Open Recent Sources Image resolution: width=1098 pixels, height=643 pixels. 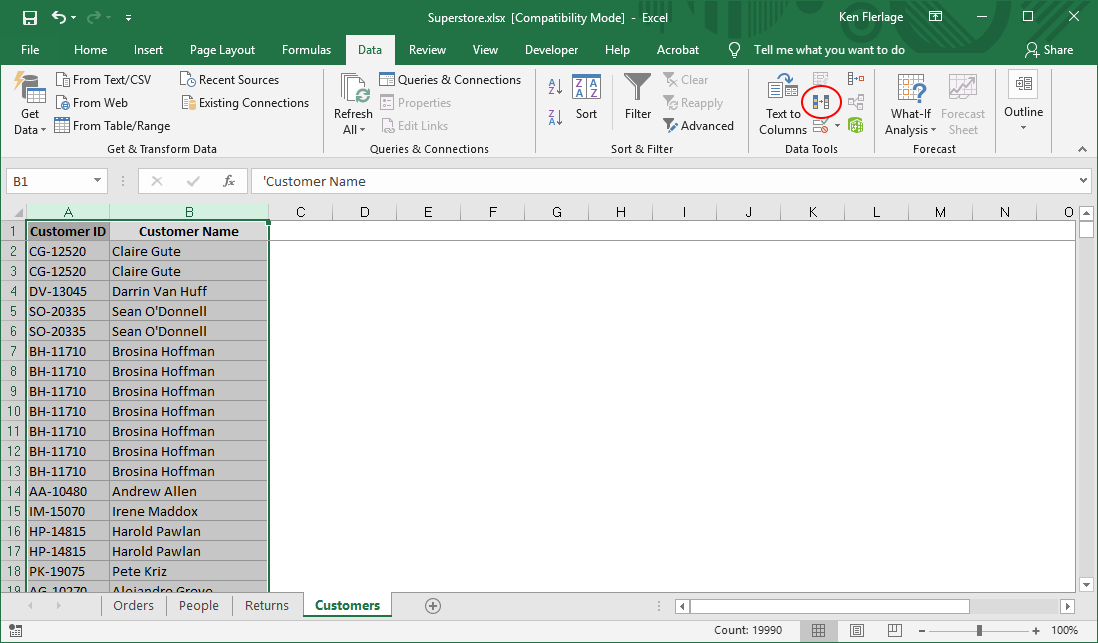(229, 80)
